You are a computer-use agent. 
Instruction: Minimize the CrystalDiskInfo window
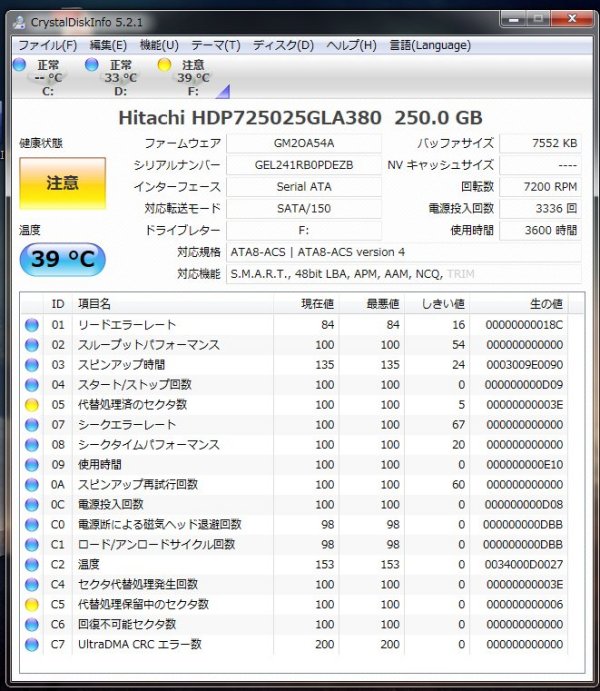(x=514, y=19)
